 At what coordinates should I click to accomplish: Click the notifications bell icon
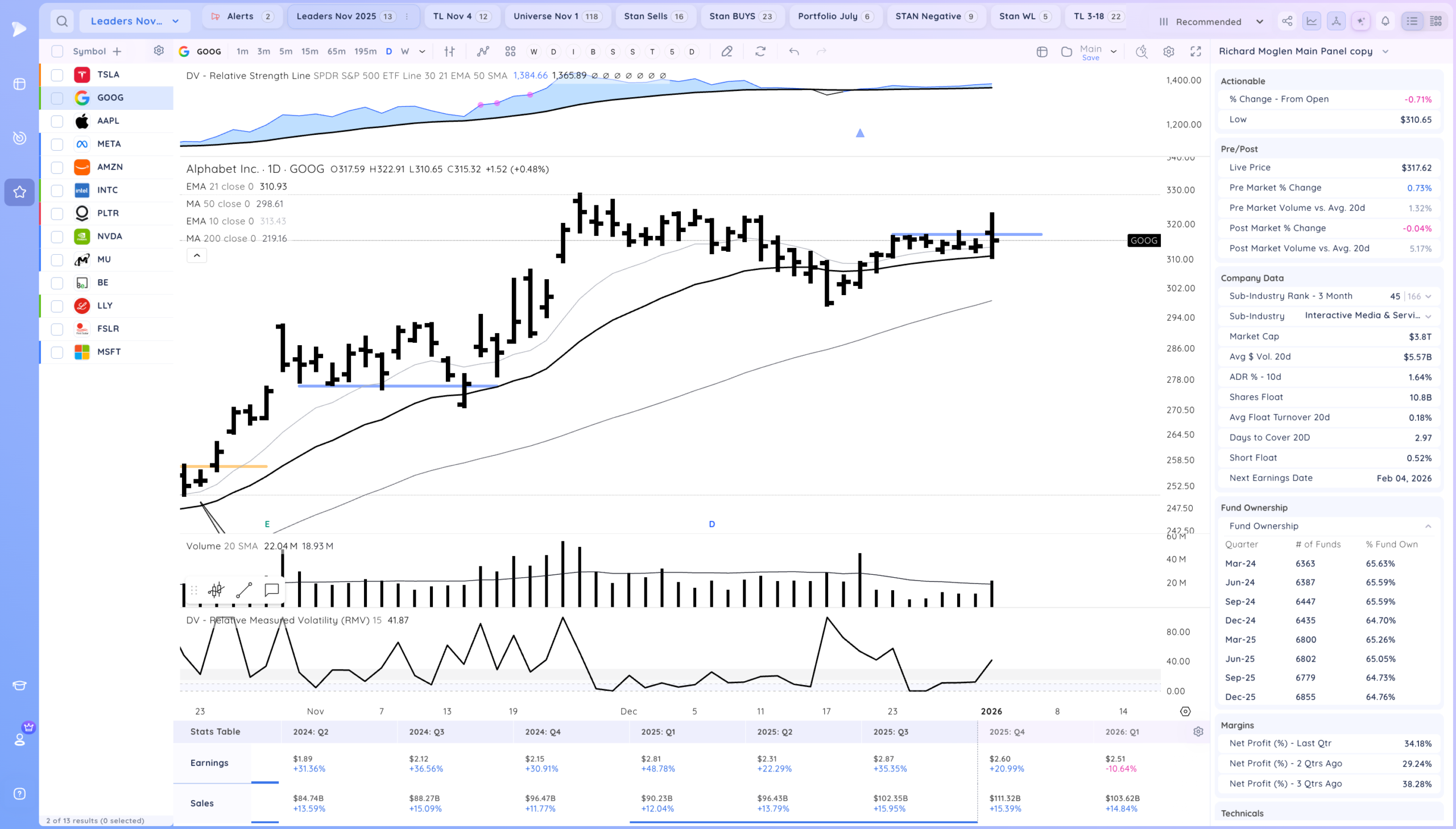(x=1385, y=21)
